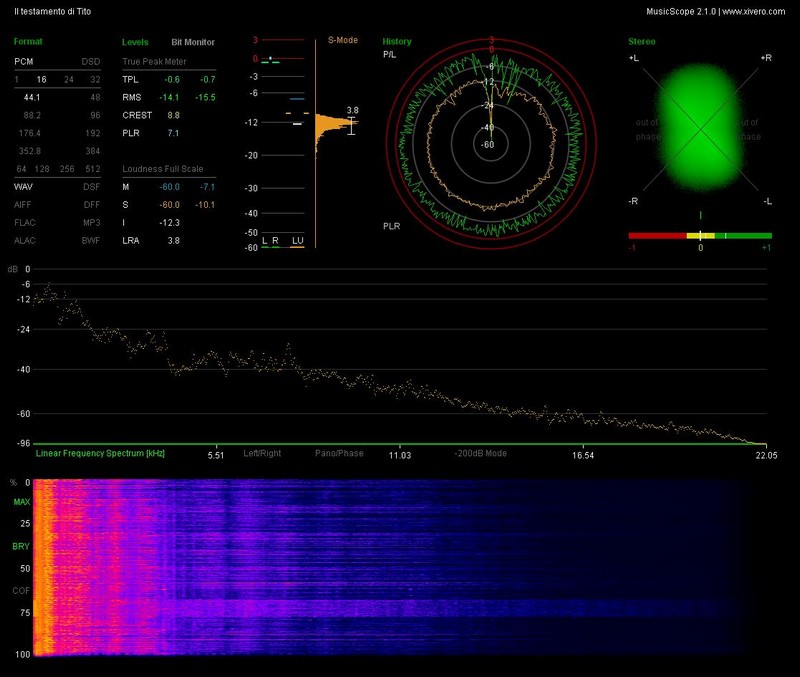Choose DSD 128 rate
The width and height of the screenshot is (800, 677).
coord(42,169)
